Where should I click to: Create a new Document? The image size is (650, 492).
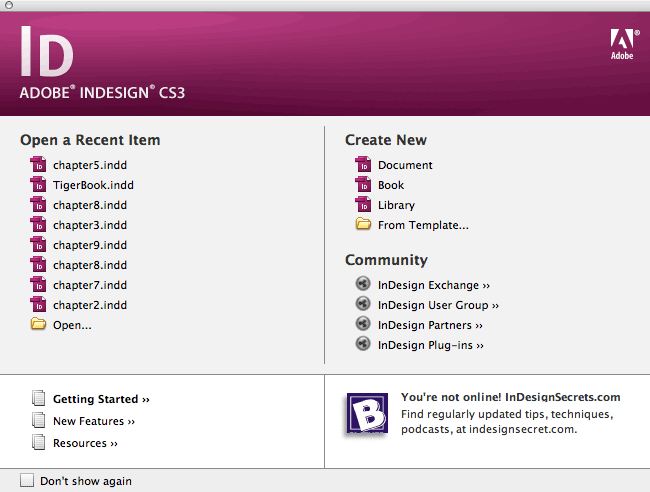coord(405,165)
